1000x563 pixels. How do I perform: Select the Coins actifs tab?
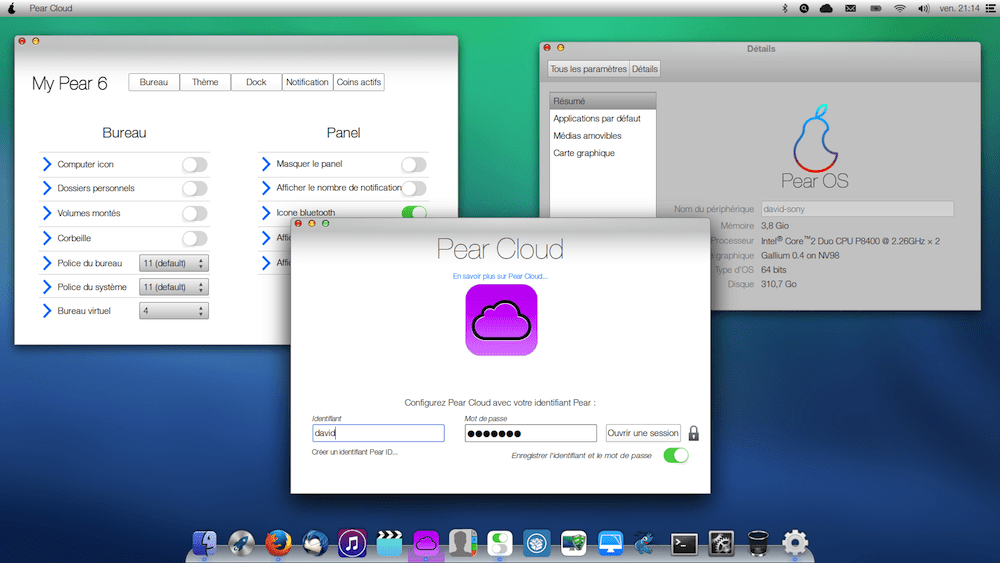tap(359, 82)
